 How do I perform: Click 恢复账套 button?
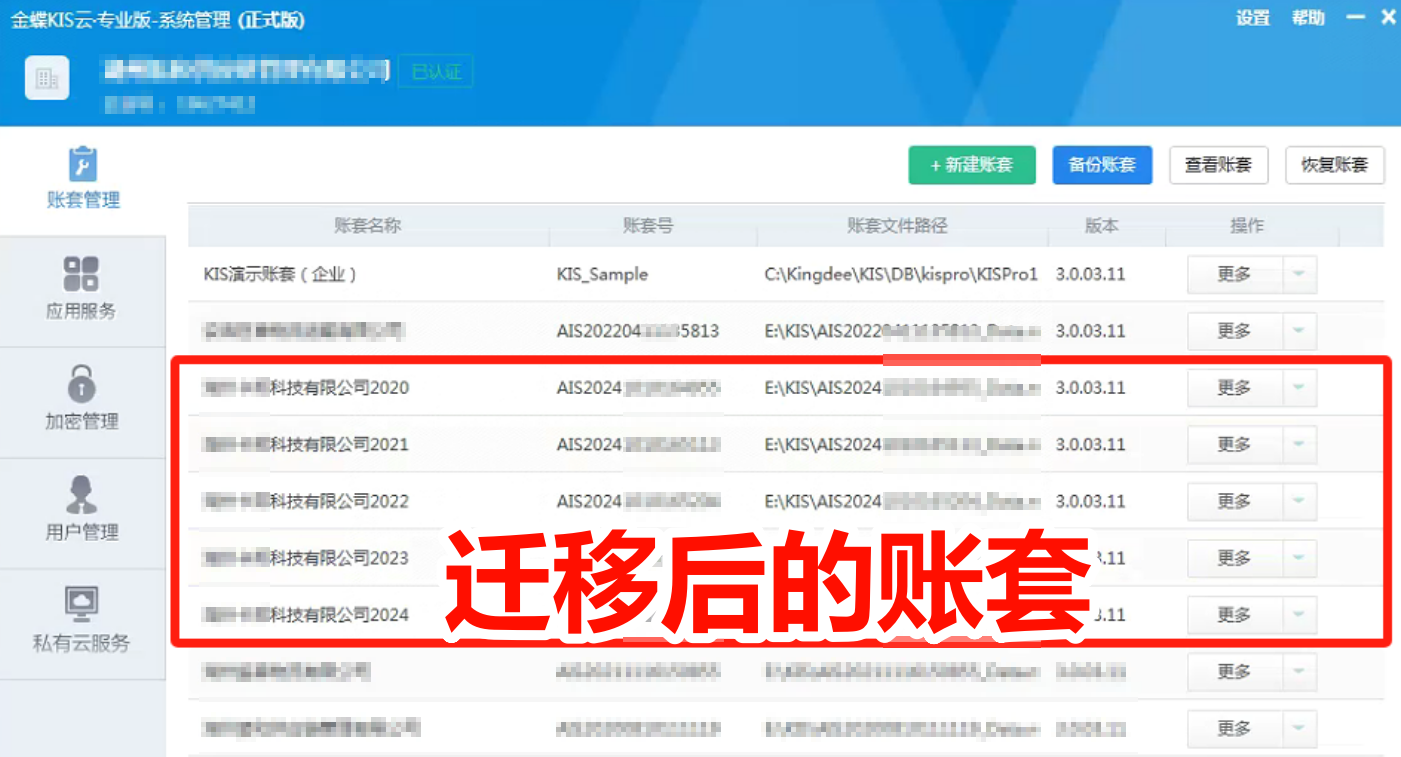point(1334,165)
